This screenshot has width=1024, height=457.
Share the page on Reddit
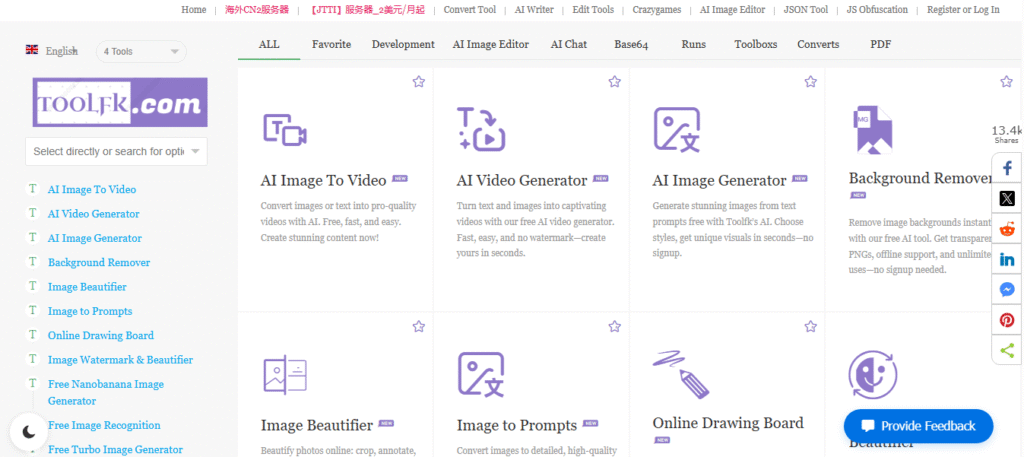(x=1007, y=229)
